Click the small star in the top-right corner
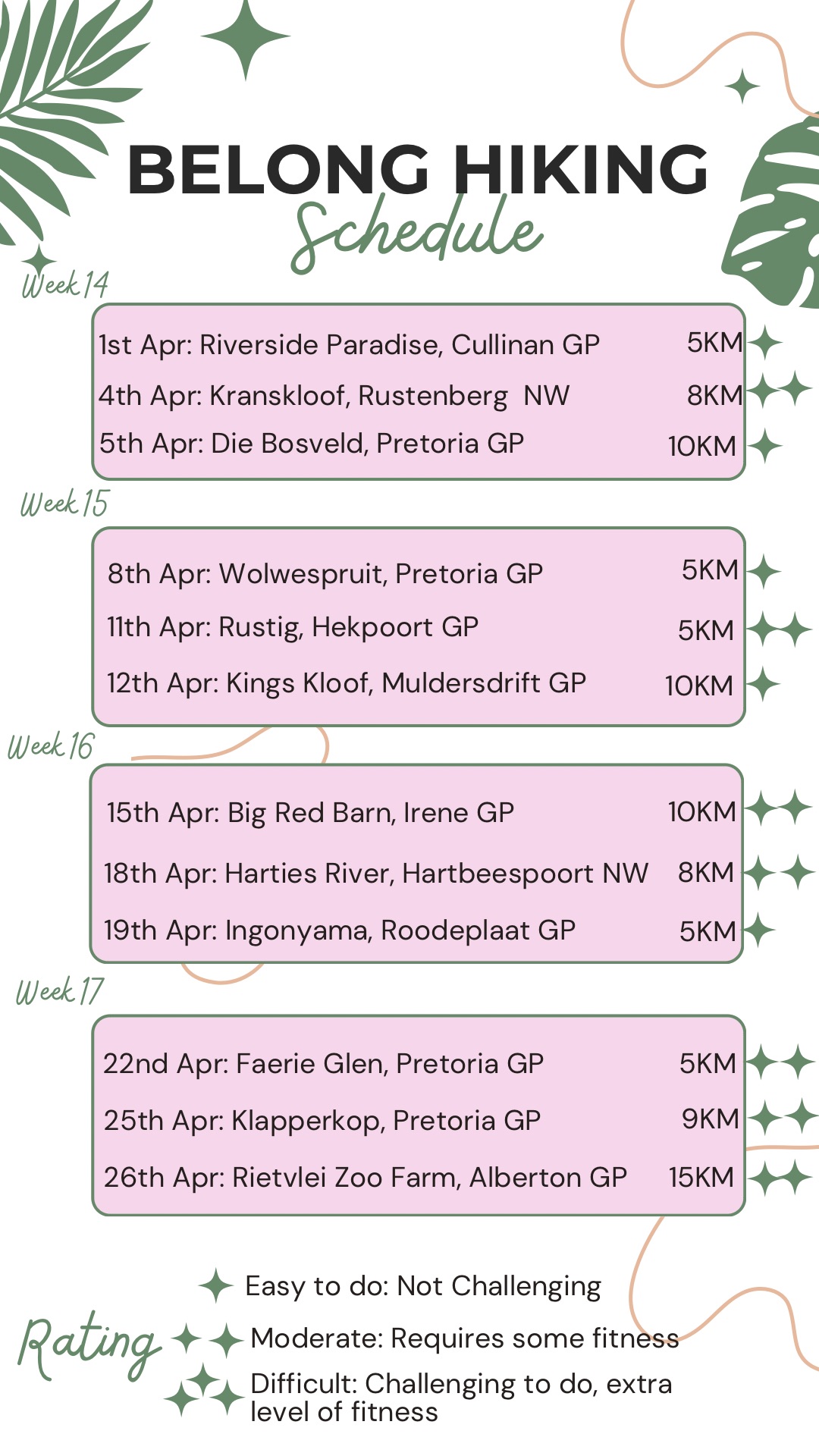The height and width of the screenshot is (1456, 819). [742, 86]
